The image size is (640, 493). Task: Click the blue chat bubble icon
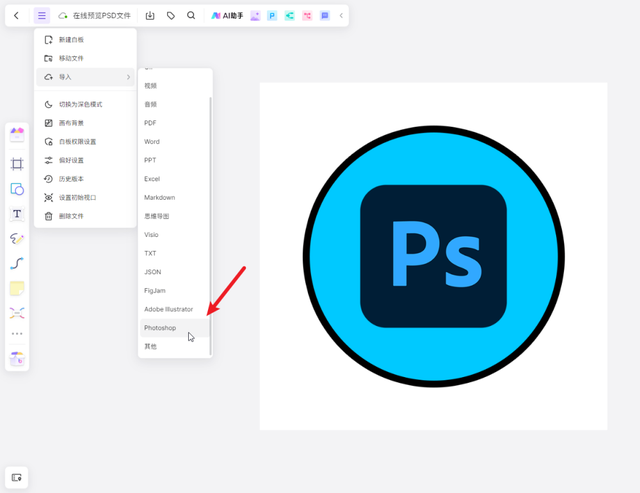pos(324,16)
